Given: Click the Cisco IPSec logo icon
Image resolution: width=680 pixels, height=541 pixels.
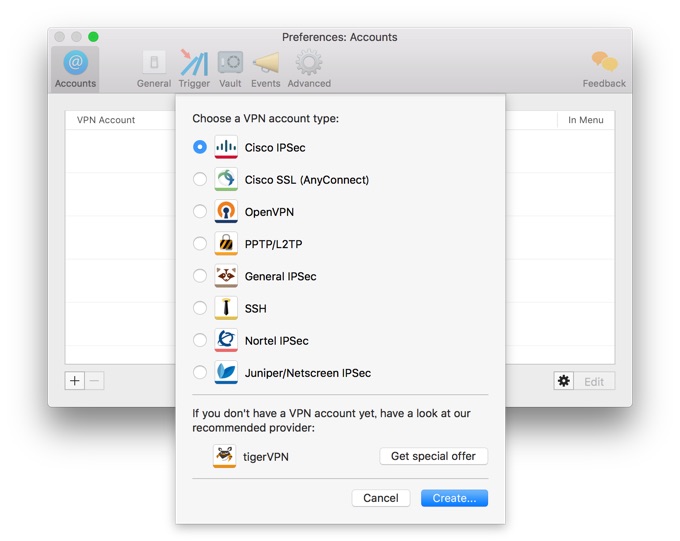Looking at the screenshot, I should pyautogui.click(x=226, y=147).
